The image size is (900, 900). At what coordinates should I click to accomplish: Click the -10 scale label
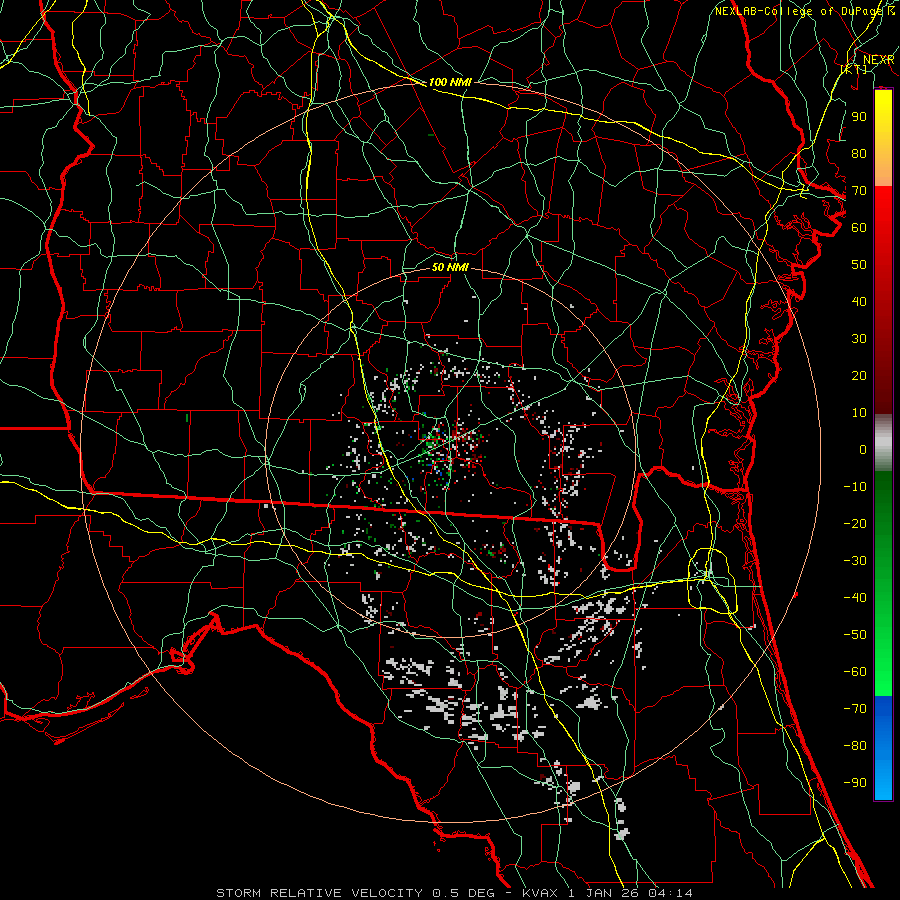(x=855, y=487)
